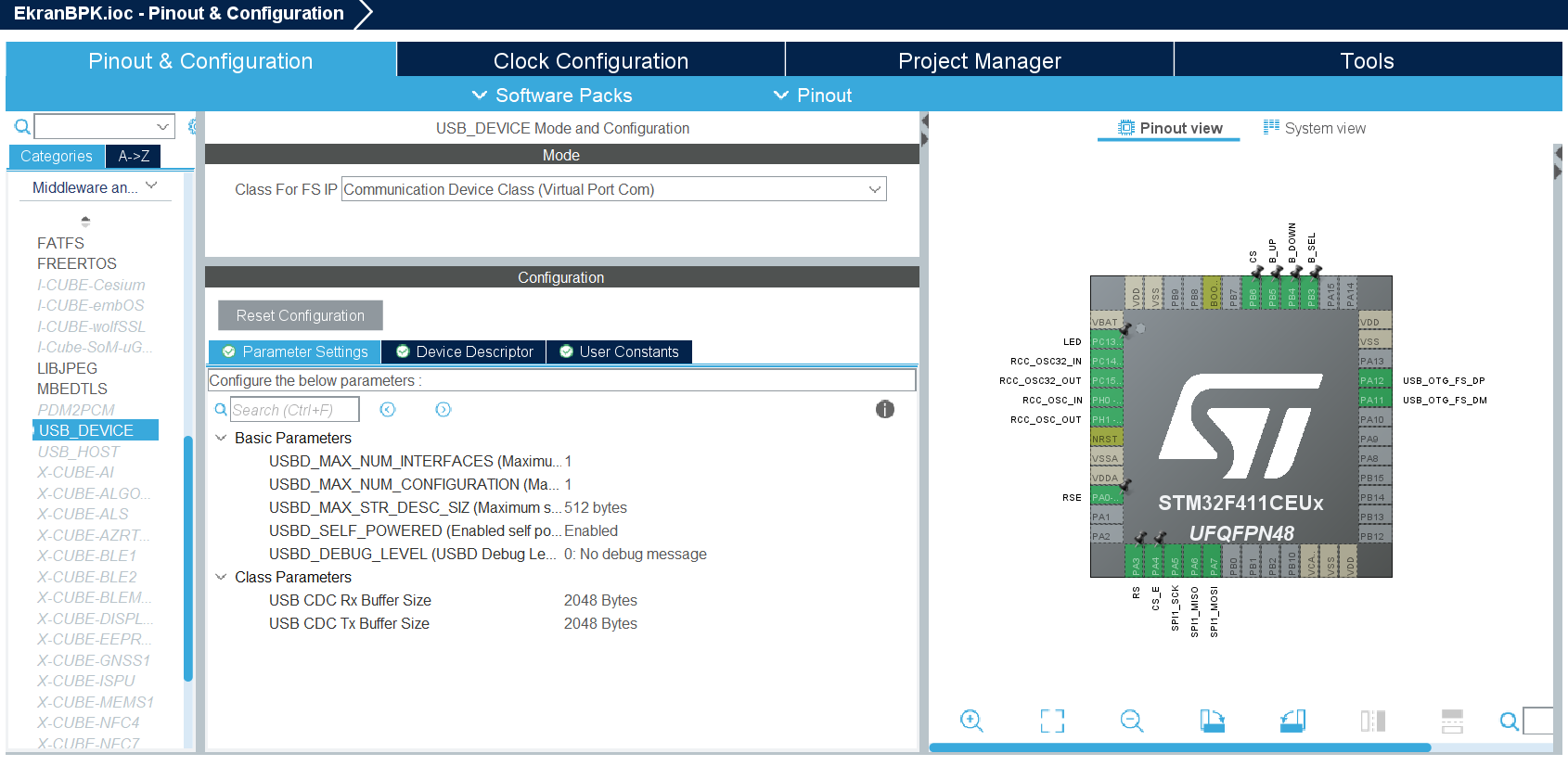Click the pin search magnifier icon
This screenshot has height=766, width=1568.
(1510, 721)
